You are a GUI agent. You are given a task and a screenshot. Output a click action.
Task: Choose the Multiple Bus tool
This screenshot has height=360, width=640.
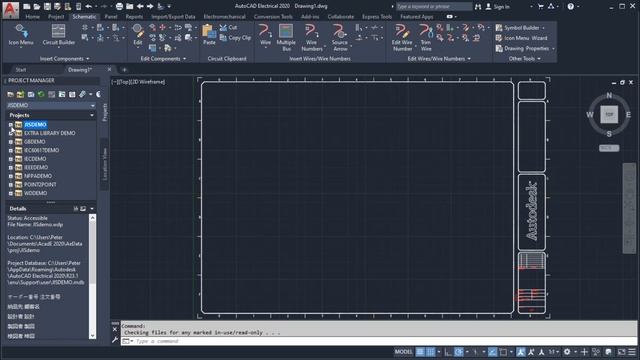coord(286,38)
